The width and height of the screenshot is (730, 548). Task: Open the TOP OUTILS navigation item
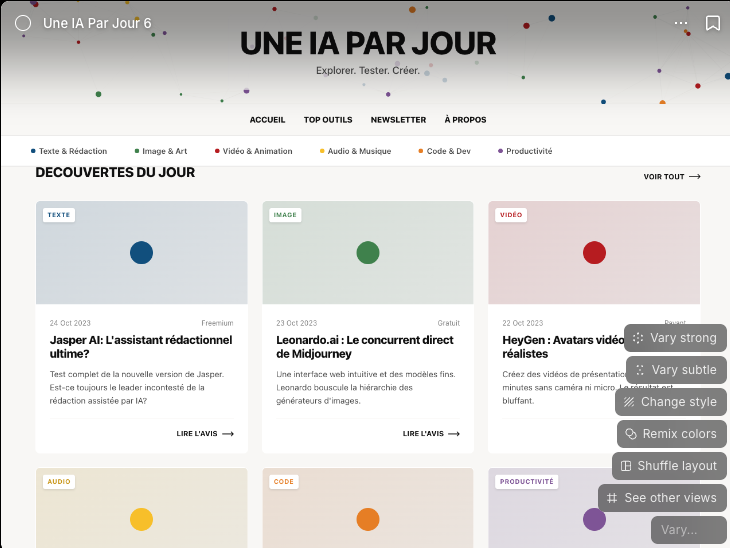pos(328,120)
